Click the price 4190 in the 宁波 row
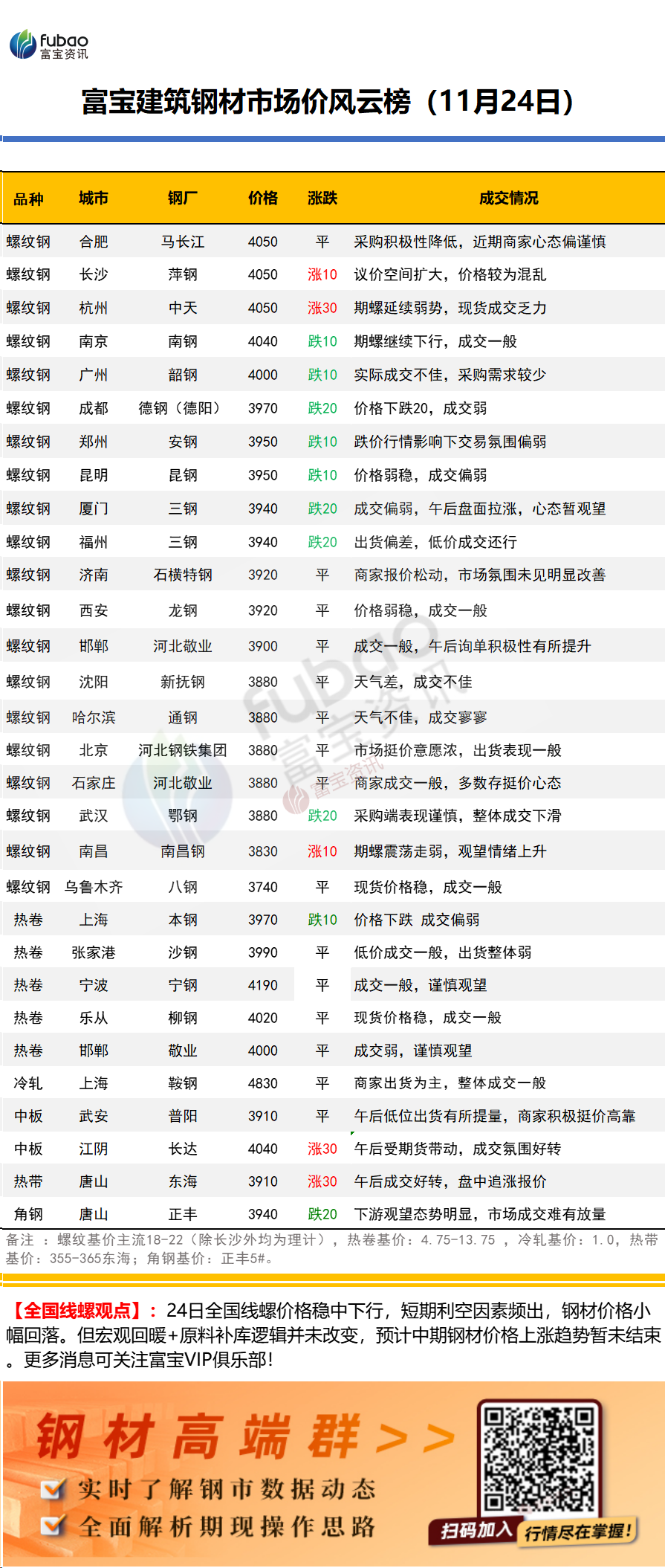This screenshot has width=665, height=1568. pos(263,985)
